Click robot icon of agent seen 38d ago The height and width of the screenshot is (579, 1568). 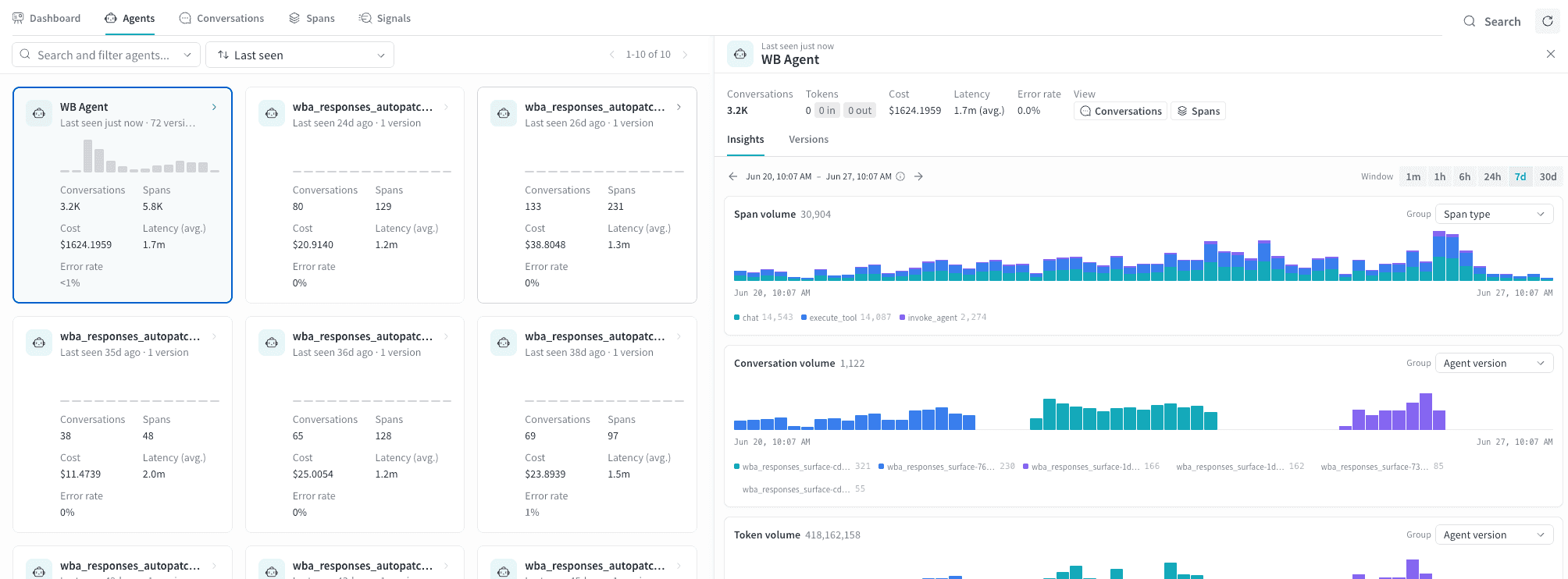coord(504,343)
